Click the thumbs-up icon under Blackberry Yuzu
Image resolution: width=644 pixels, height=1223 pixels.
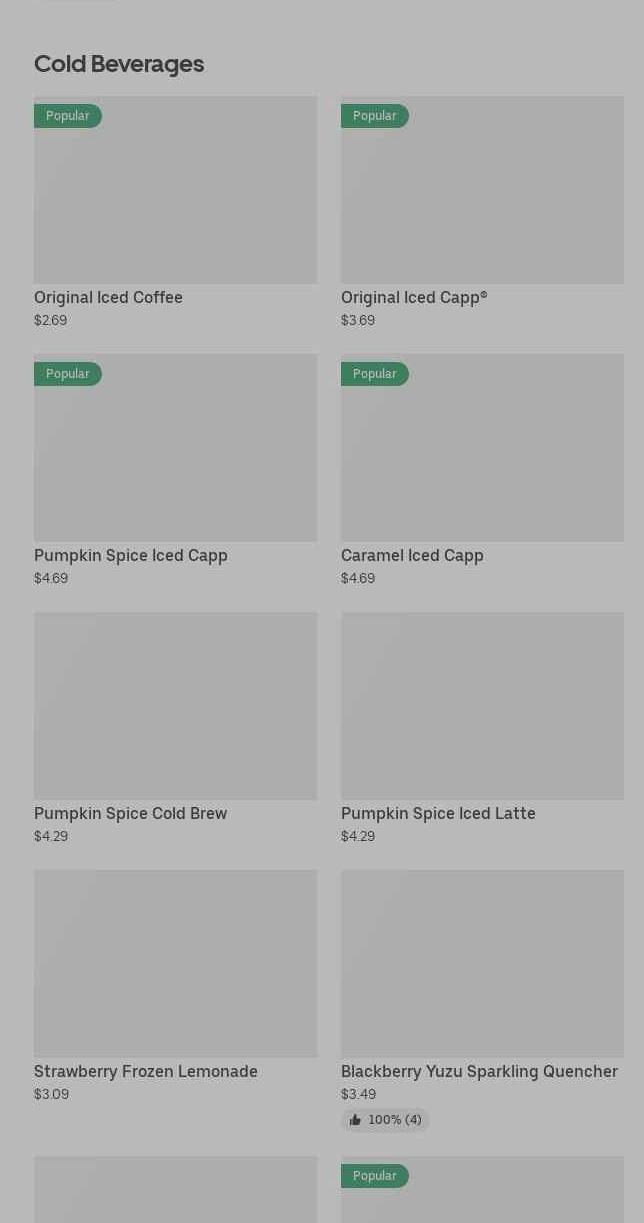tap(355, 1120)
